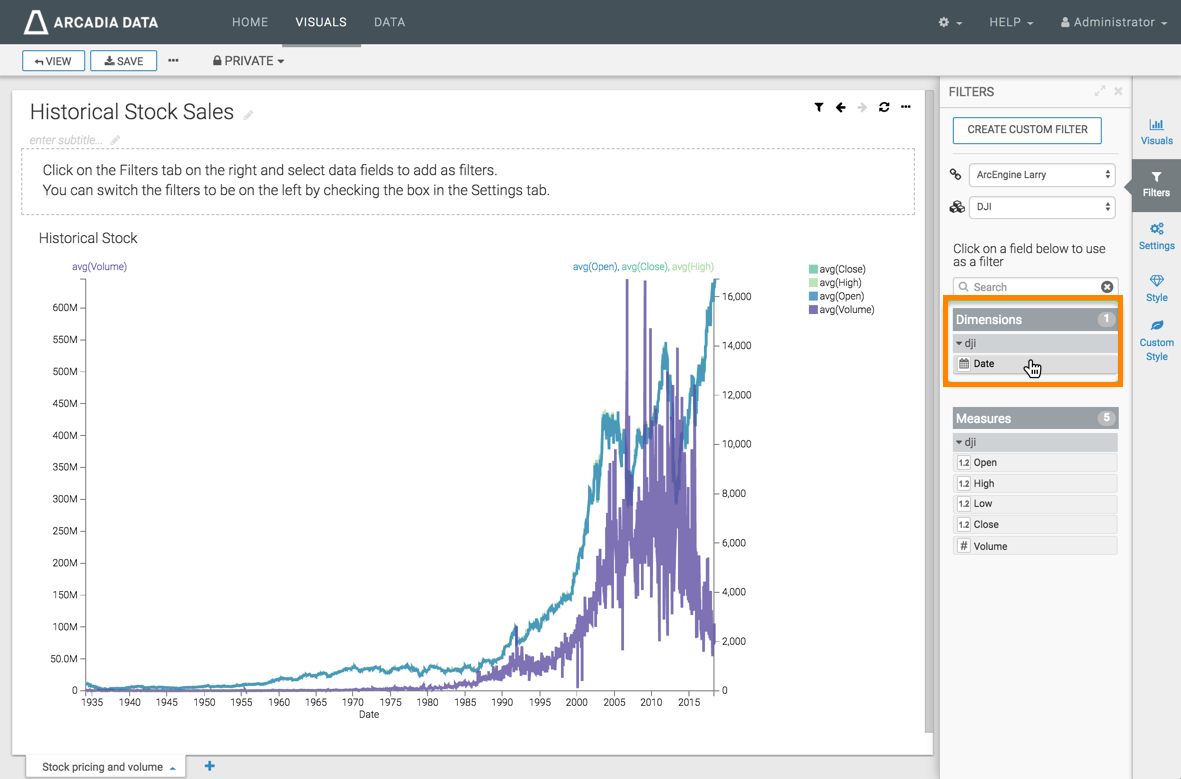Open the Settings side panel
1181x779 pixels.
[x=1156, y=236]
